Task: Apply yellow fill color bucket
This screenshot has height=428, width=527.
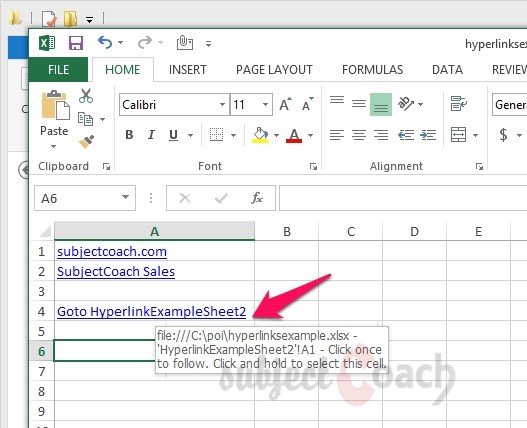Action: [260, 135]
